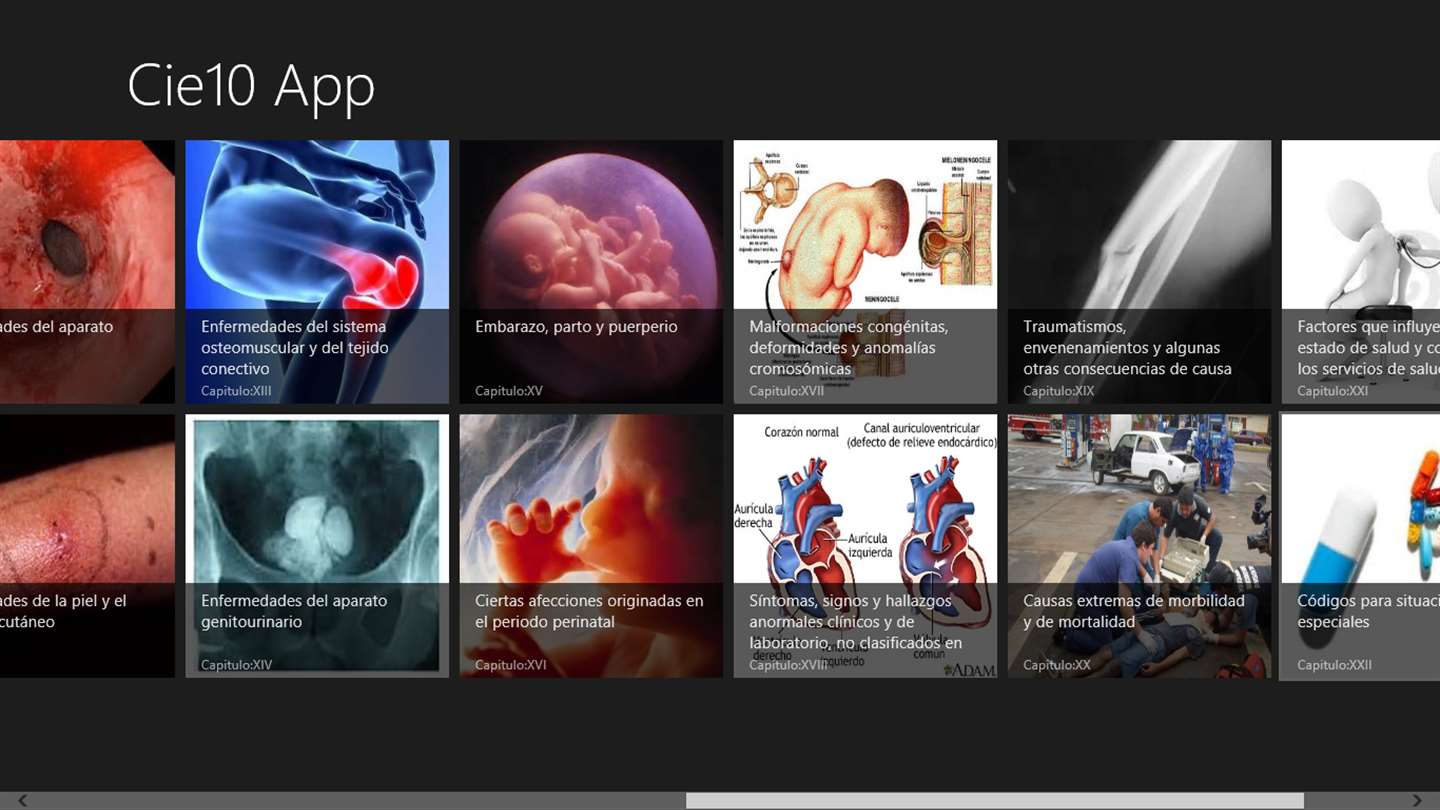Click the Capitulo:XIII label text

point(236,391)
